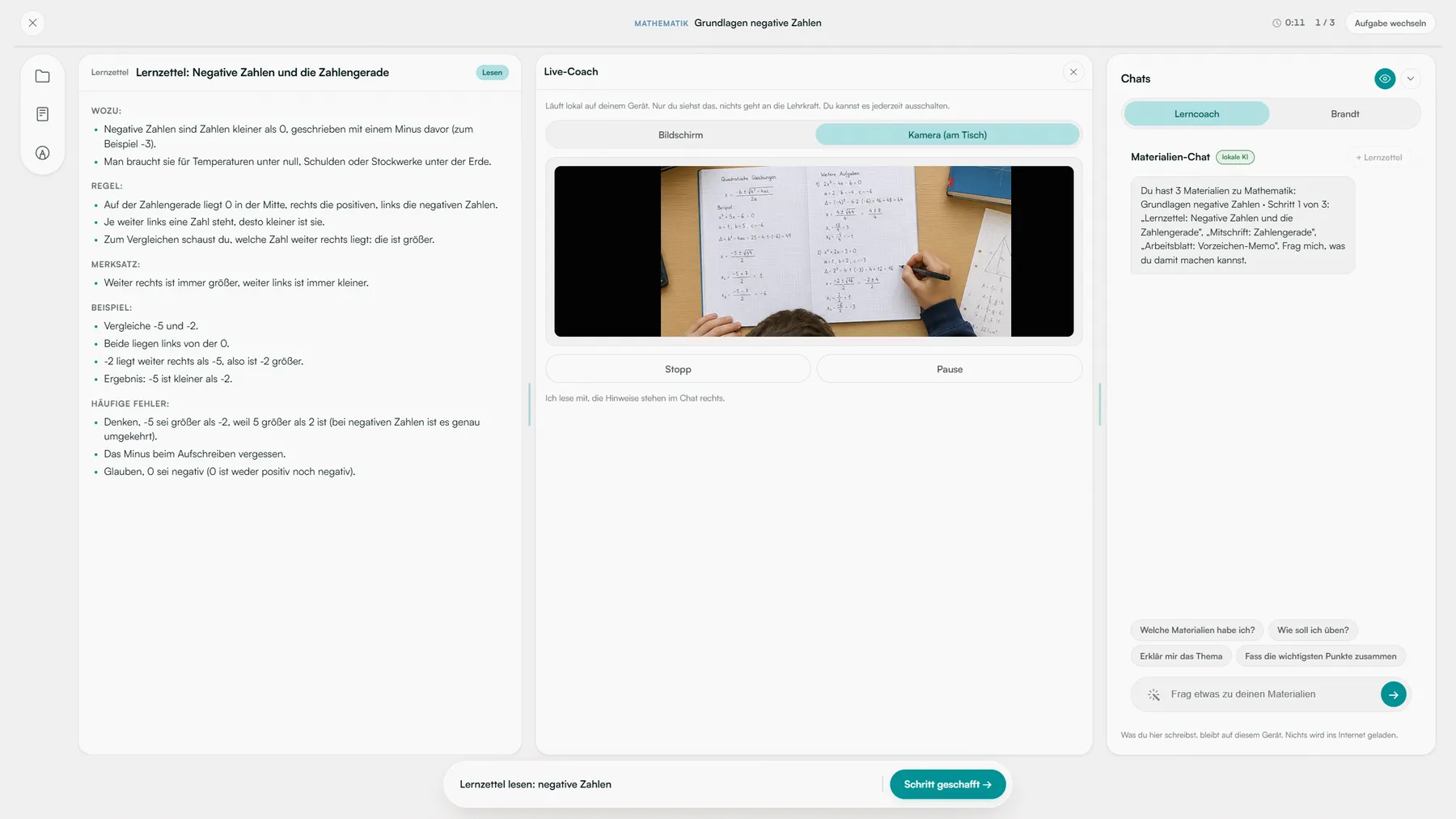Switch to the Brandt chat tab

(x=1345, y=114)
